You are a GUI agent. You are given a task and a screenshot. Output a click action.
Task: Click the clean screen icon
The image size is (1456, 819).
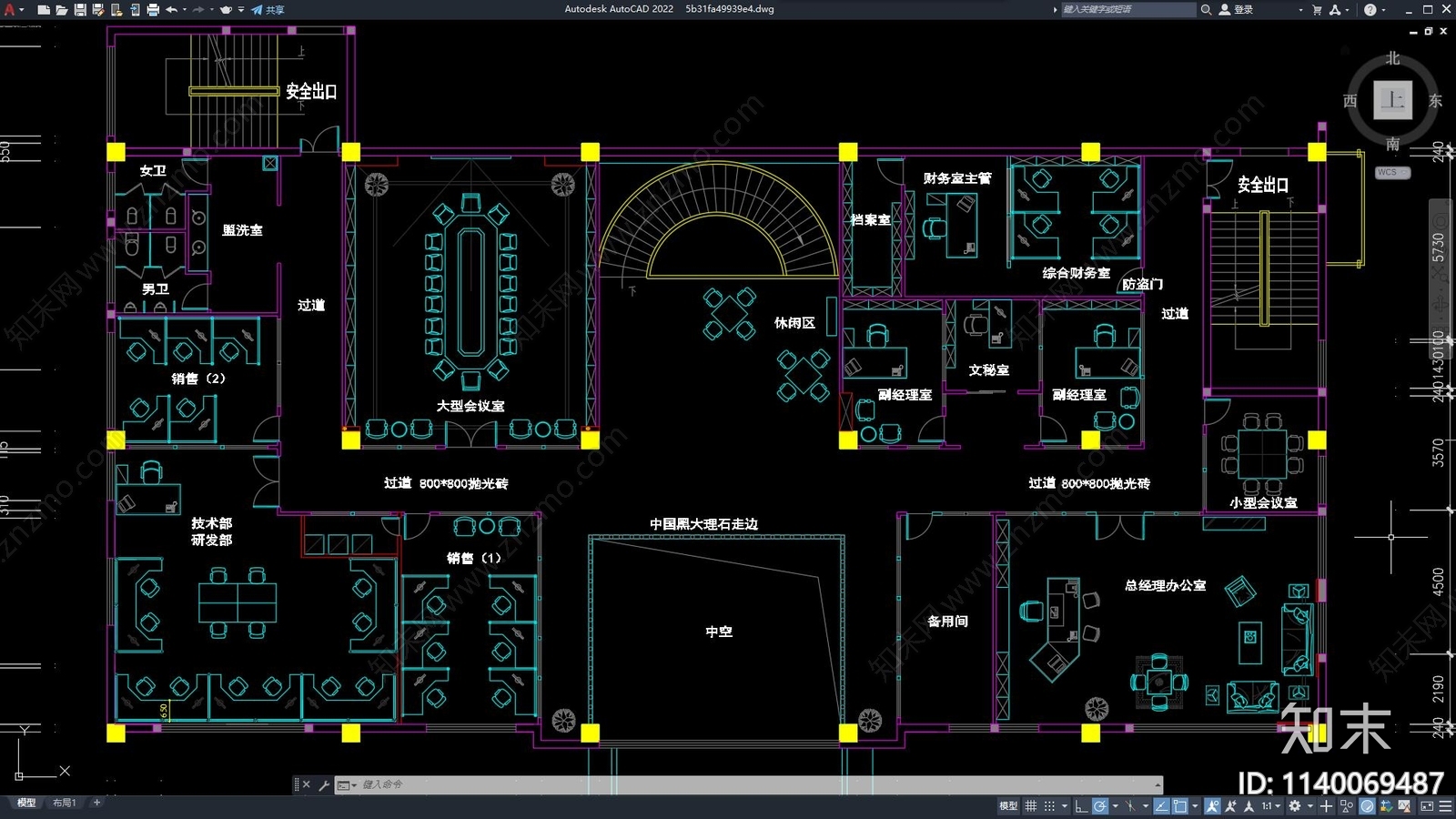(x=1427, y=805)
